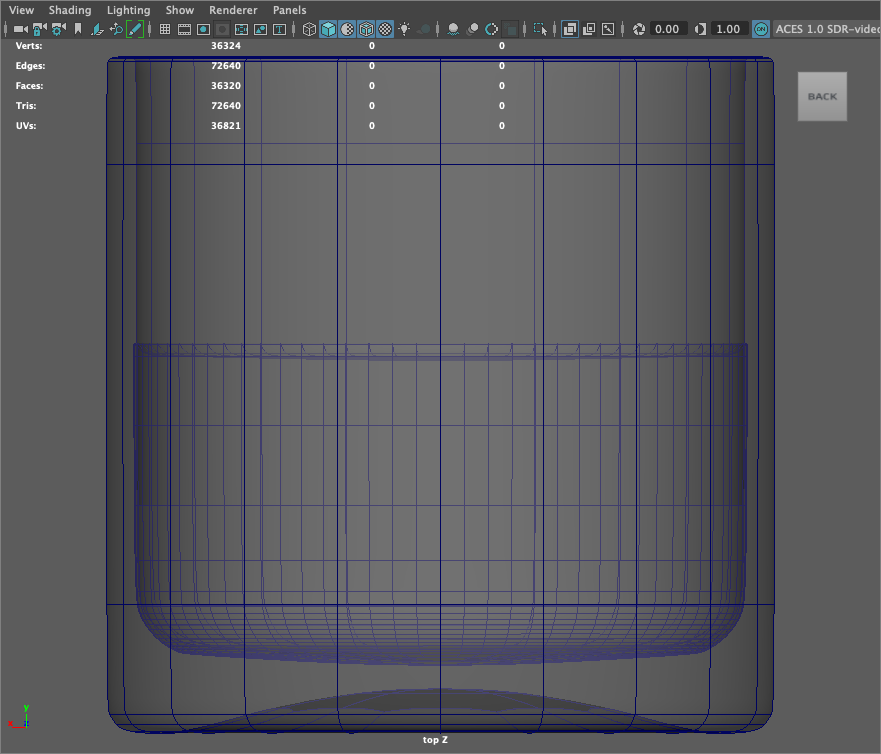Expand the Panels menu
The height and width of the screenshot is (754, 881).
click(x=290, y=10)
